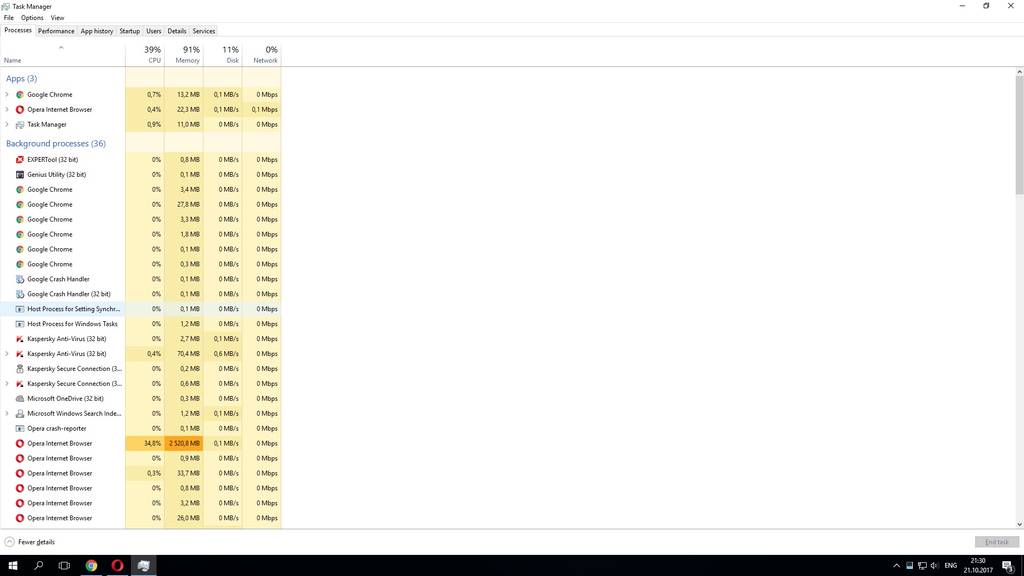Click the network tray icon

click(922, 566)
